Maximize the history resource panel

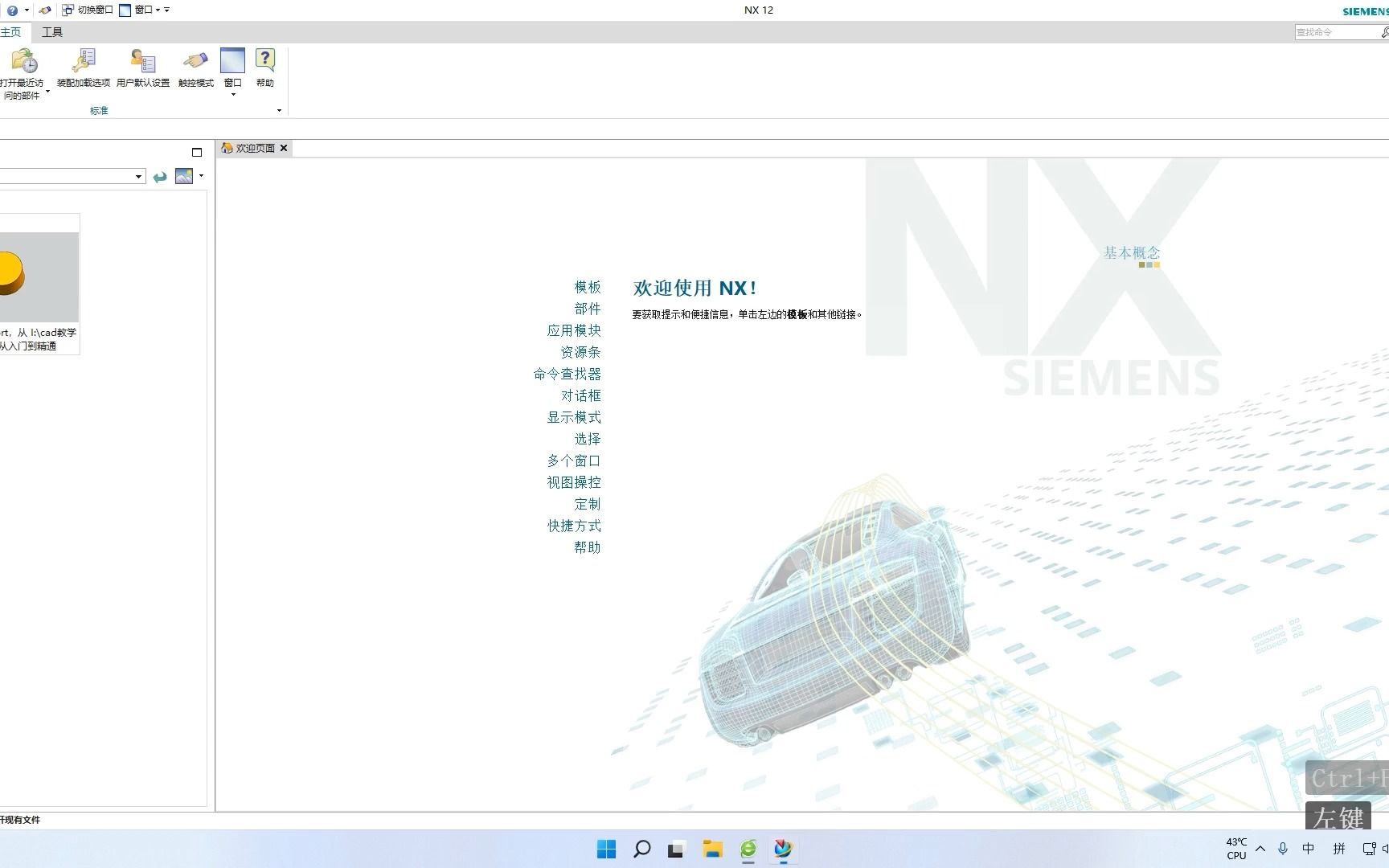[197, 152]
